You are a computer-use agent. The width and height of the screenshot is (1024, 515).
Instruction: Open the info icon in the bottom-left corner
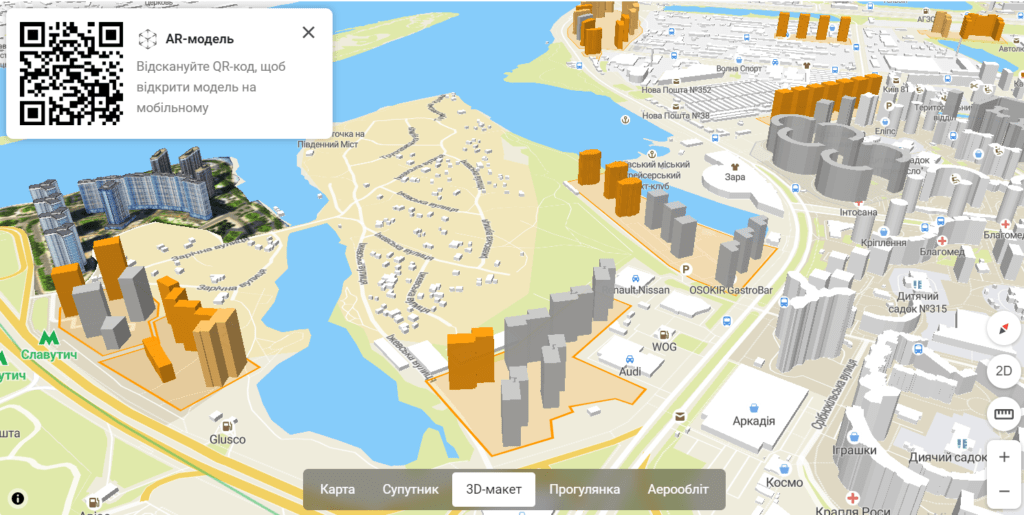(x=18, y=497)
